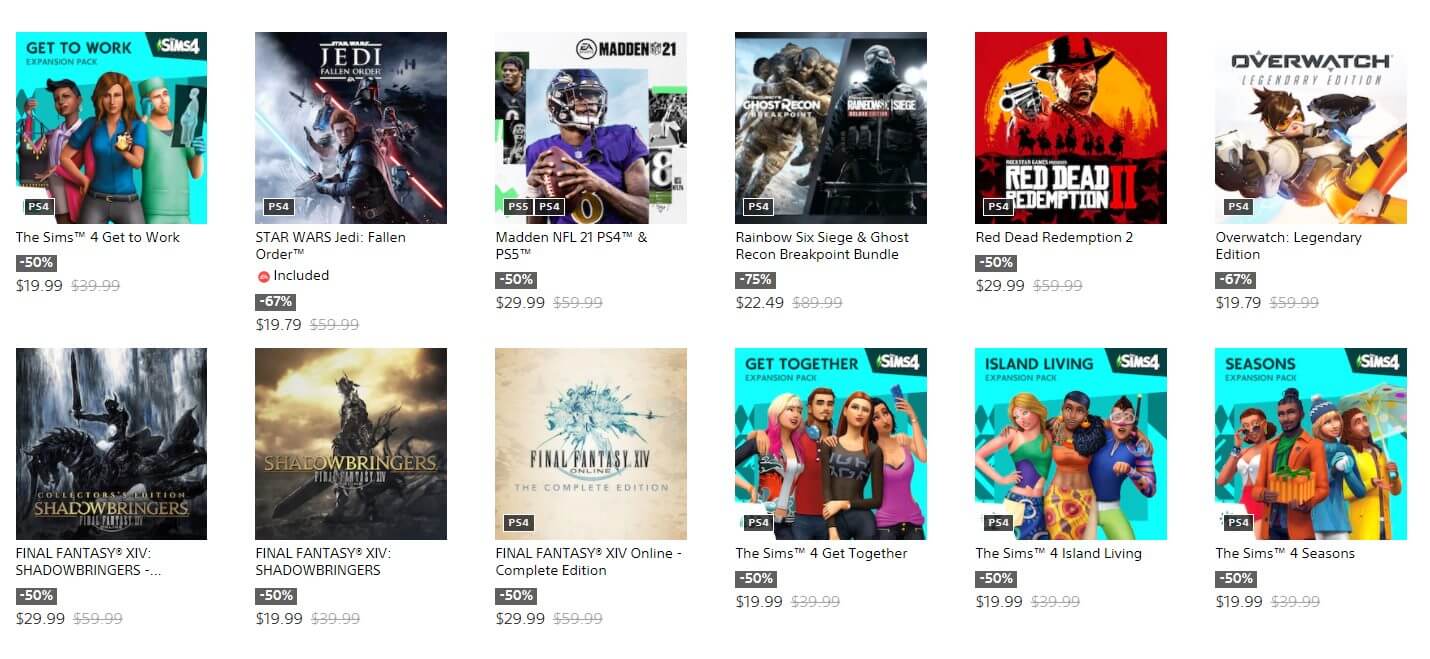Open The Sims 4 Get to Work cover
The image size is (1430, 659).
[x=111, y=128]
